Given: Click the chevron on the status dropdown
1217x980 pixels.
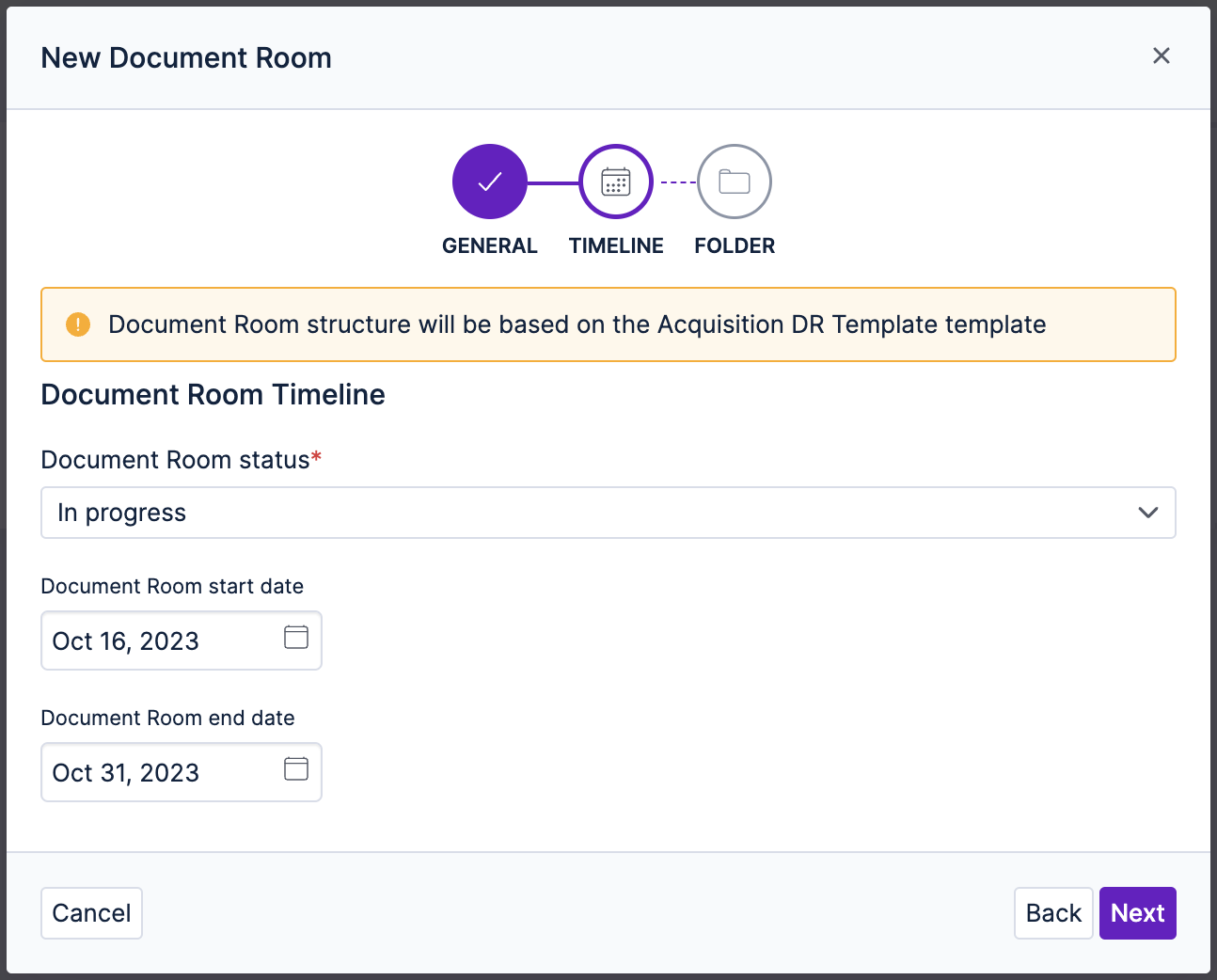Looking at the screenshot, I should pos(1147,513).
